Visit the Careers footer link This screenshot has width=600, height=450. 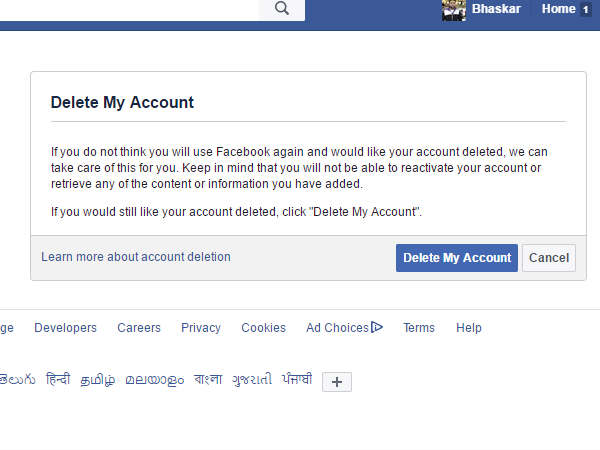(x=139, y=328)
